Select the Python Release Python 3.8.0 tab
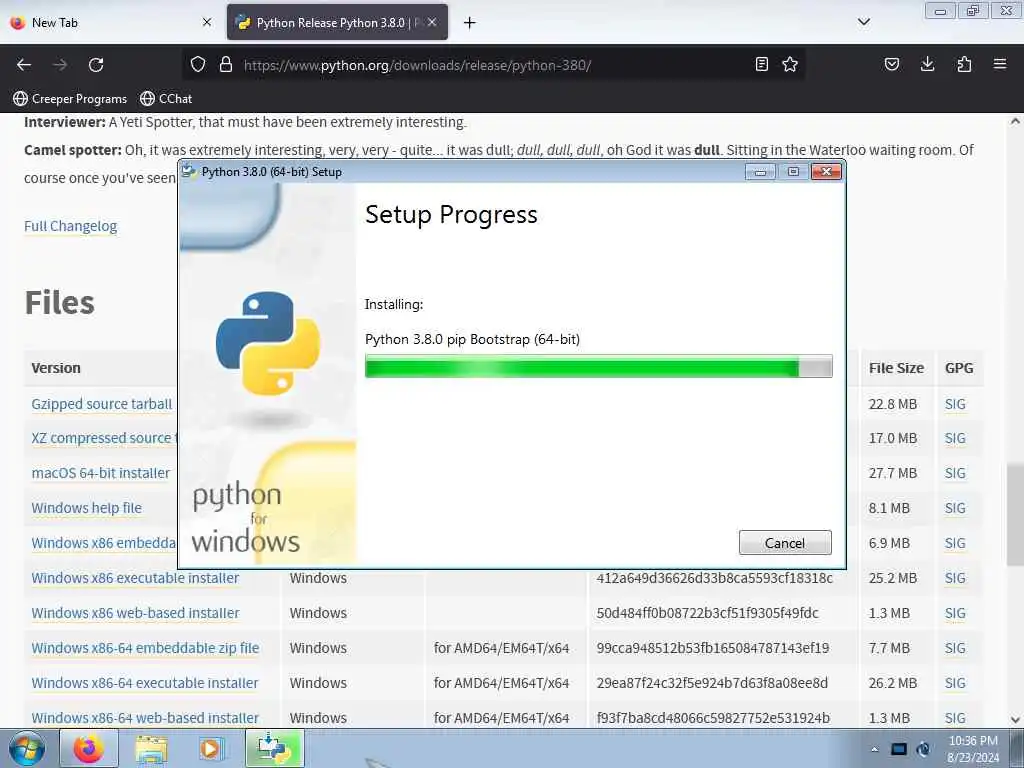The height and width of the screenshot is (768, 1024). click(337, 22)
